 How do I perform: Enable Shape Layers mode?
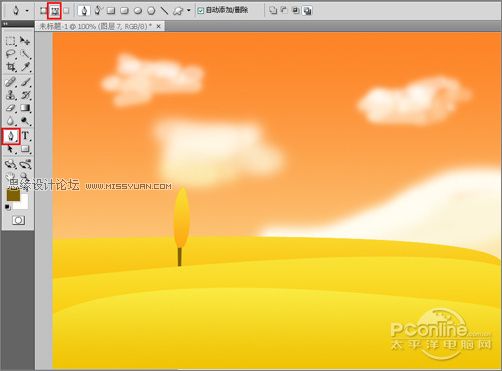(x=43, y=11)
